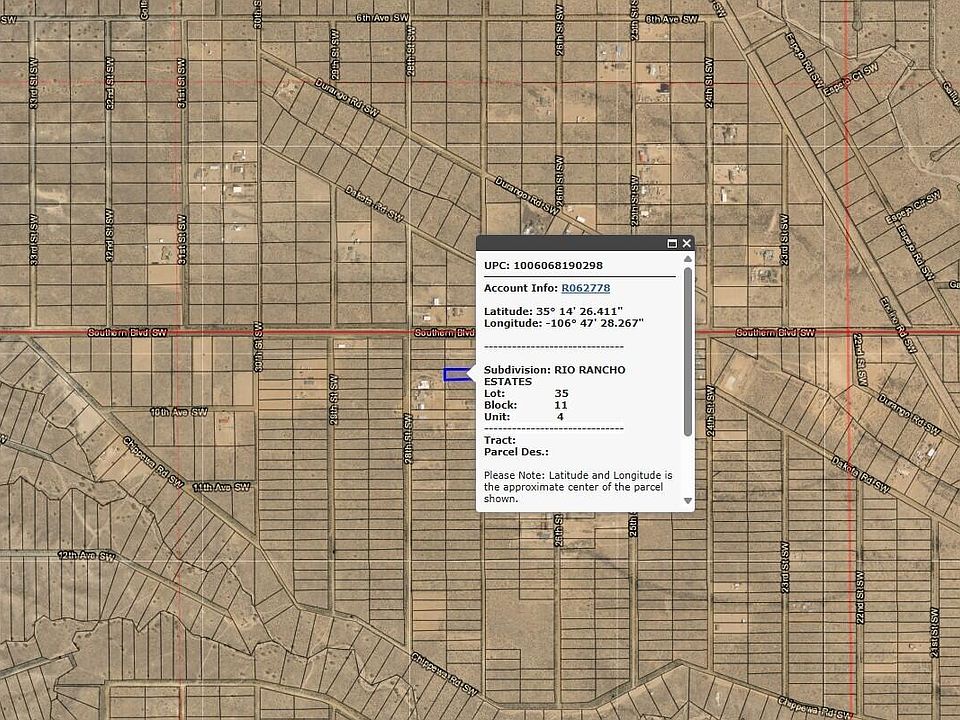Click the UPC number 1006068190298
The height and width of the screenshot is (720, 960).
[x=558, y=266]
